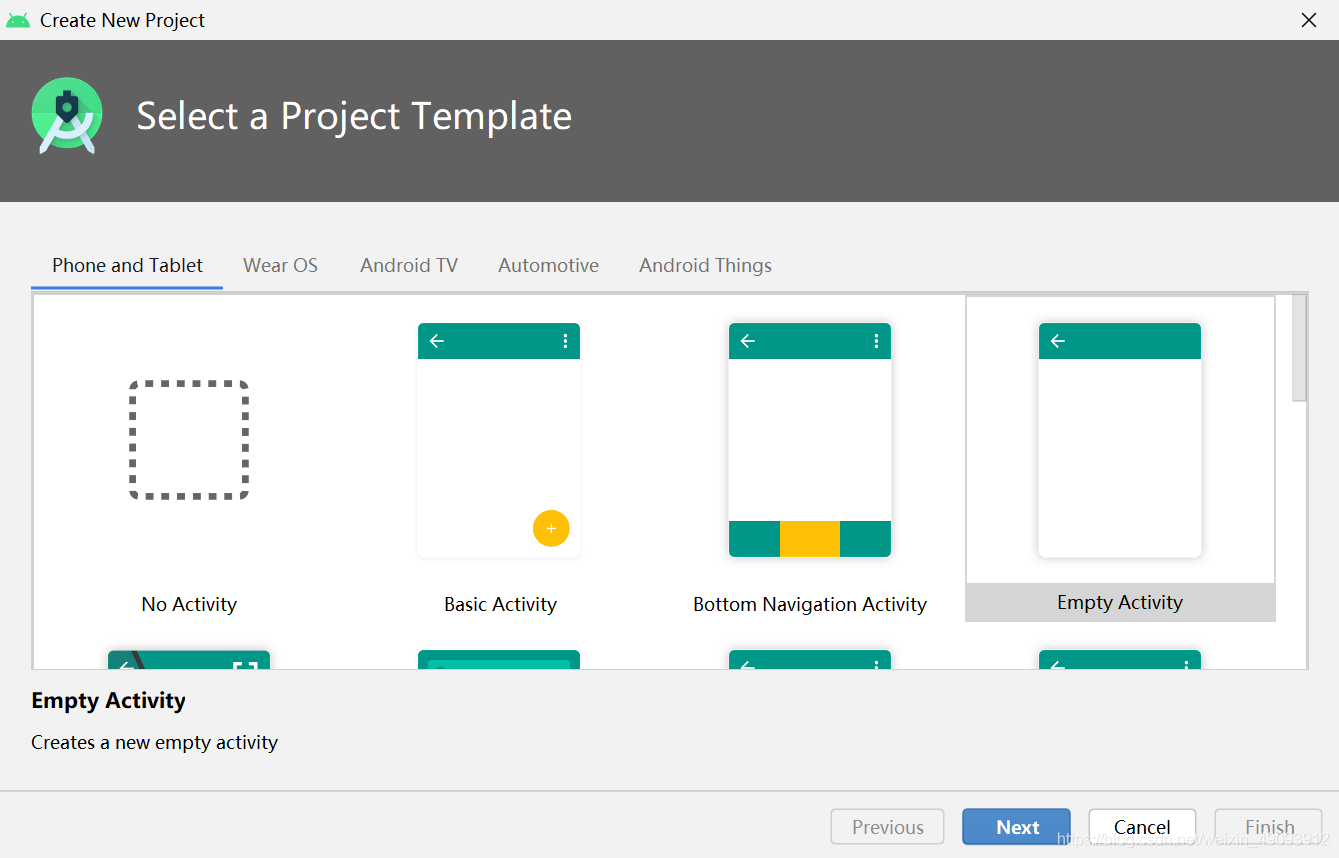Click the Cancel button
This screenshot has width=1339, height=858.
pyautogui.click(x=1142, y=827)
